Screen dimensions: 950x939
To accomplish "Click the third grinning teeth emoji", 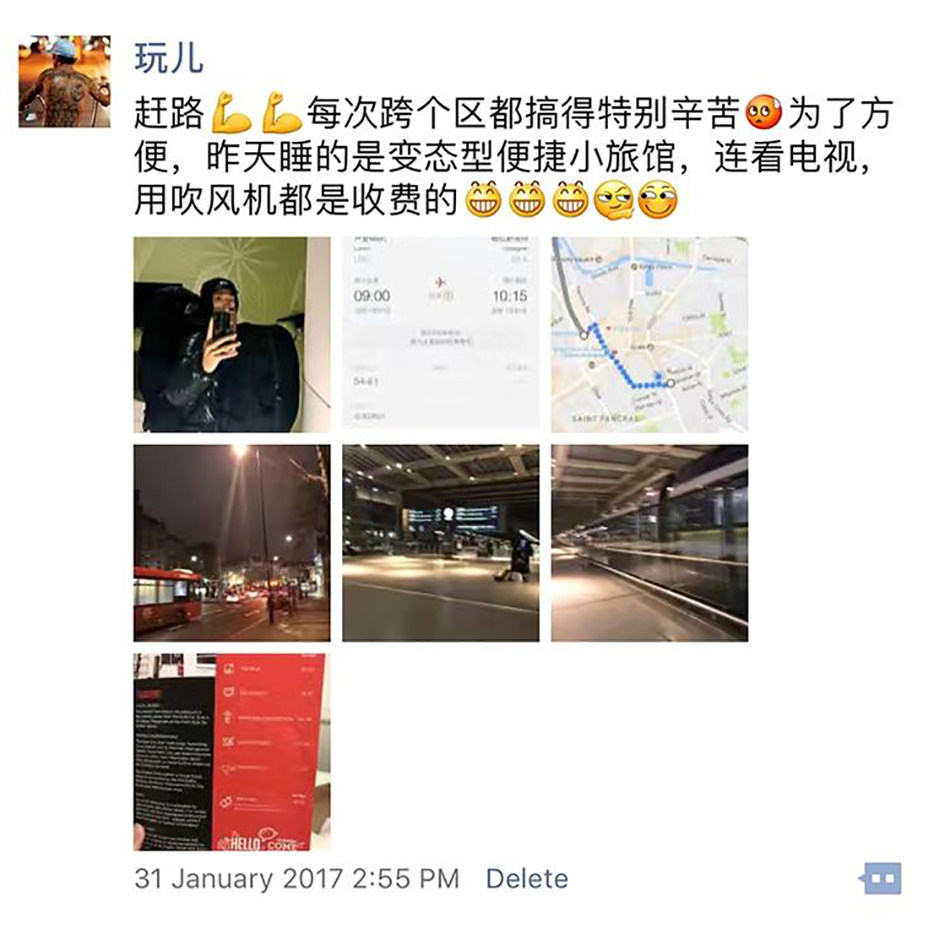I will click(571, 199).
